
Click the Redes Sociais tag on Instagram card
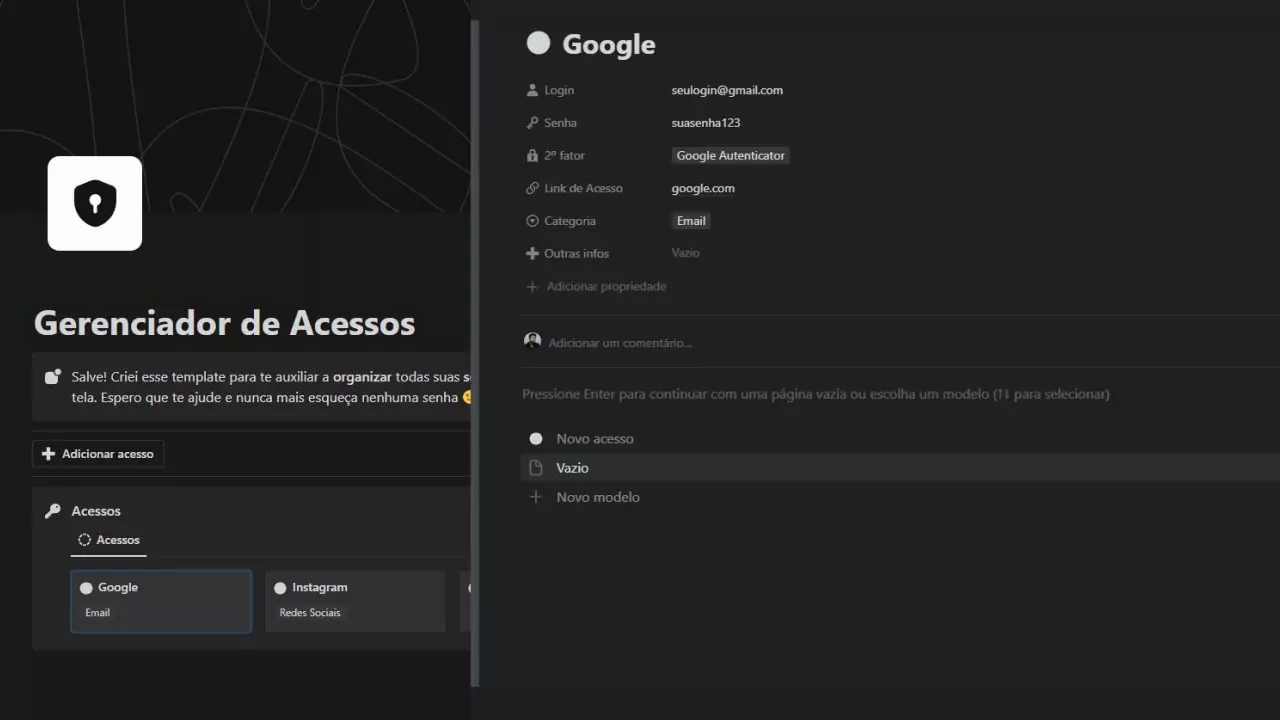click(x=310, y=612)
